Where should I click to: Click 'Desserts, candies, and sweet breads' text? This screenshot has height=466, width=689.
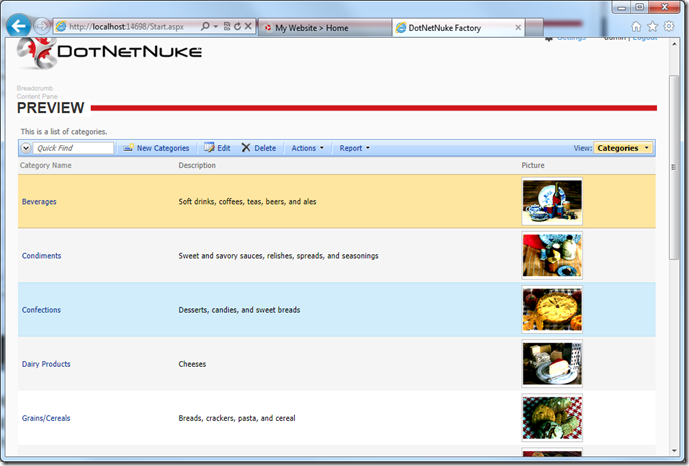point(239,310)
